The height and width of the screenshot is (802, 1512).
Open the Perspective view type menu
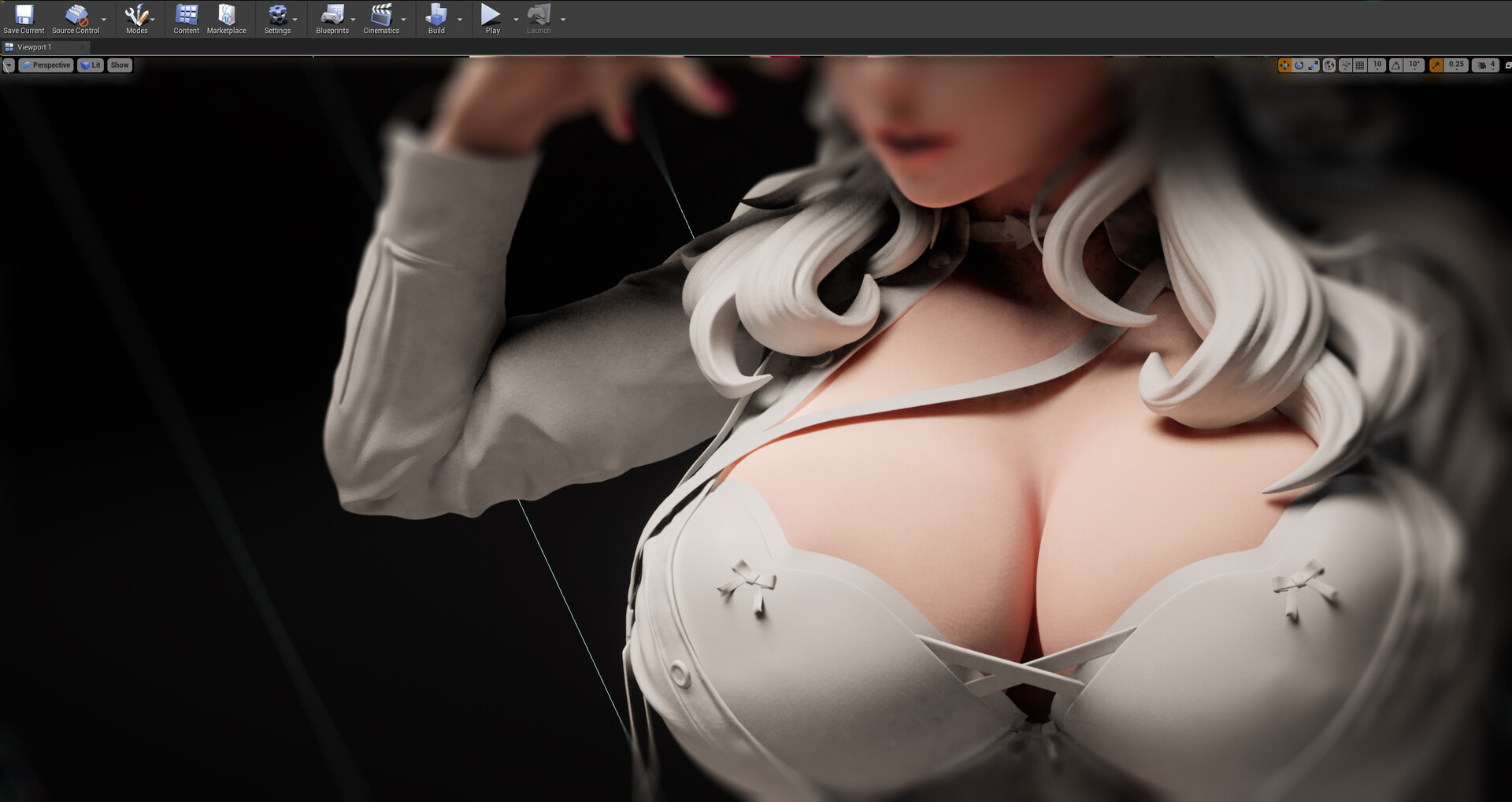(46, 65)
